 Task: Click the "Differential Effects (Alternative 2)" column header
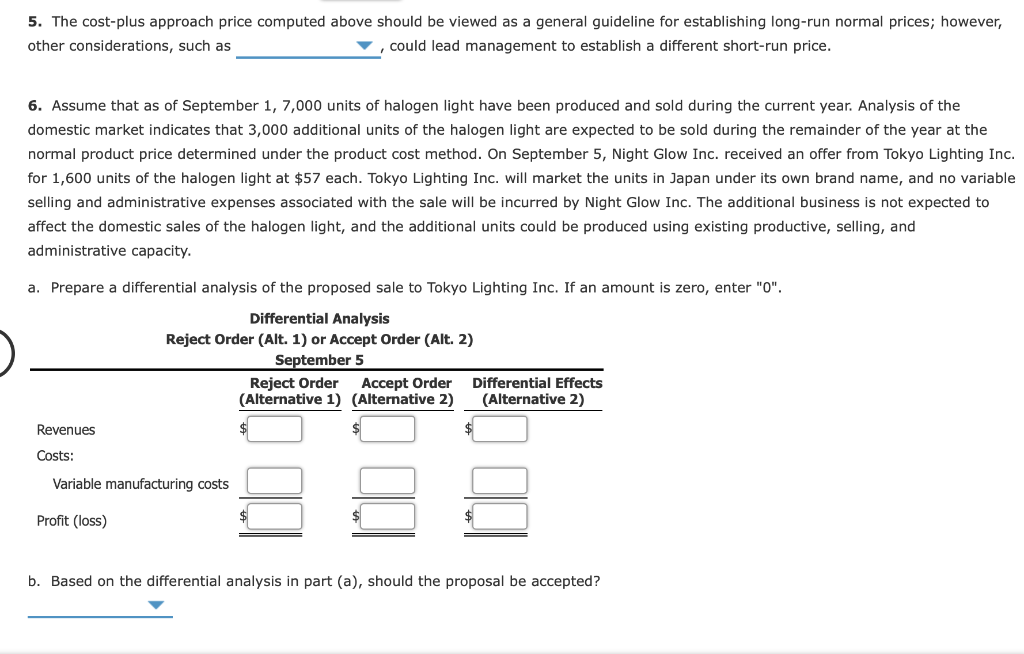click(537, 390)
